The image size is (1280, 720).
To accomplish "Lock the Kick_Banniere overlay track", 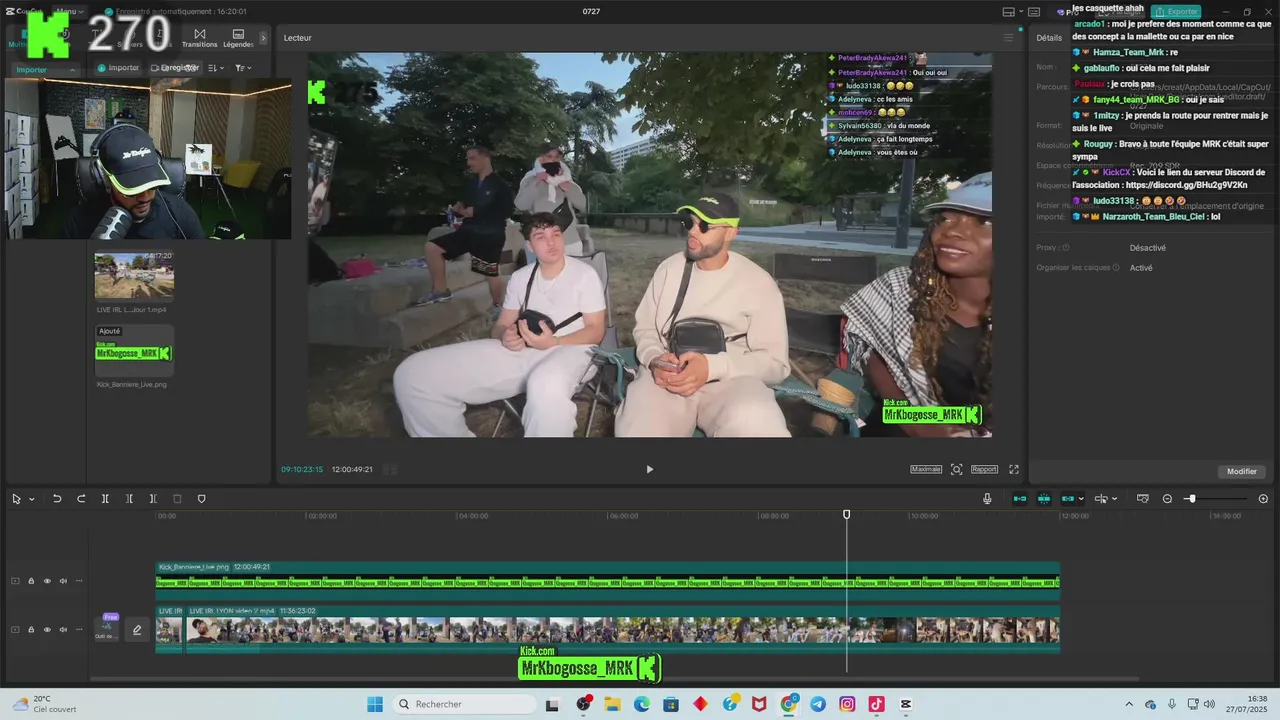I will tap(31, 581).
